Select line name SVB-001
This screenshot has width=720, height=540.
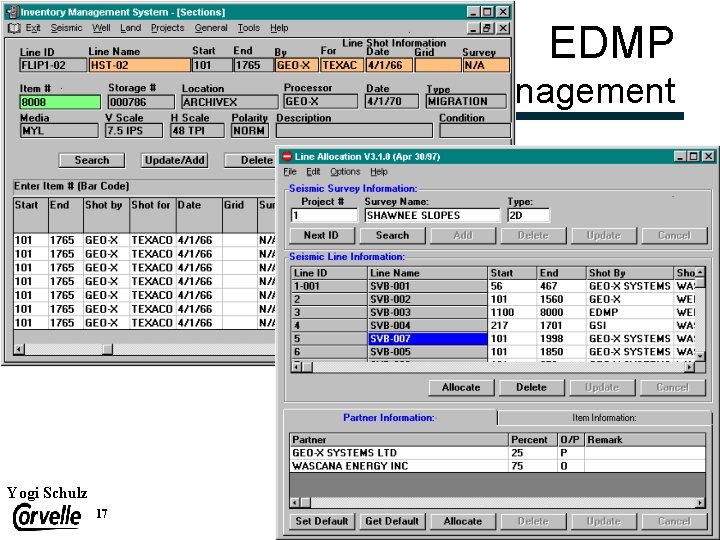tap(428, 286)
